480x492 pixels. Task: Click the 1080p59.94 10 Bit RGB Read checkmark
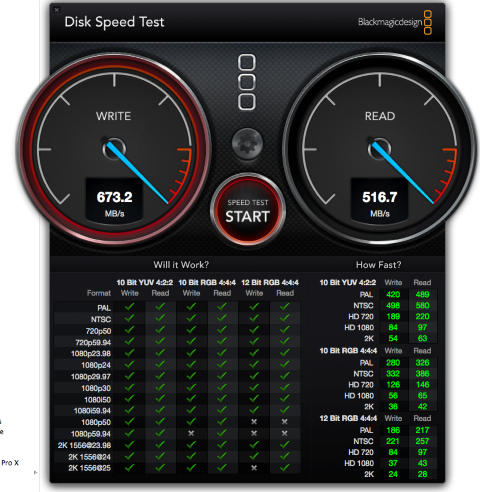(x=222, y=433)
